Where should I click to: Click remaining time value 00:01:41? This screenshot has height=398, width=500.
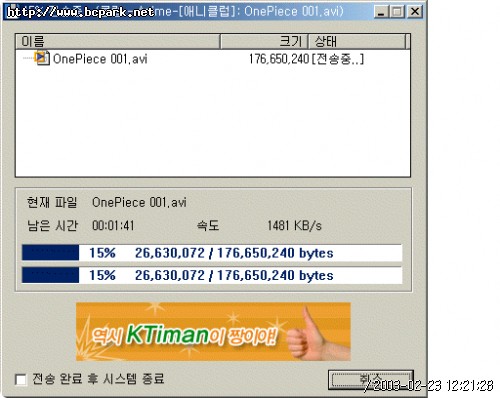click(x=113, y=226)
